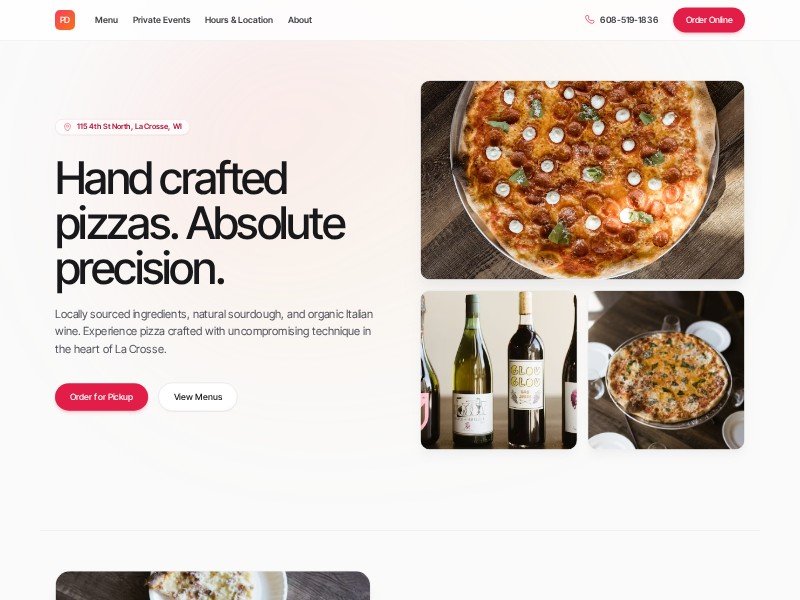Click the horizontal divider line below hero
800x600 pixels.
point(400,531)
